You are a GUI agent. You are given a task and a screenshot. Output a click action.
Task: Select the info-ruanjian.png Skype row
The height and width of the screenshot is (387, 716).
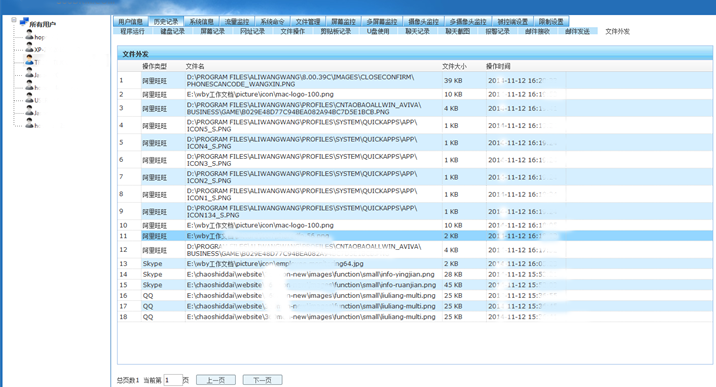pyautogui.click(x=415, y=285)
